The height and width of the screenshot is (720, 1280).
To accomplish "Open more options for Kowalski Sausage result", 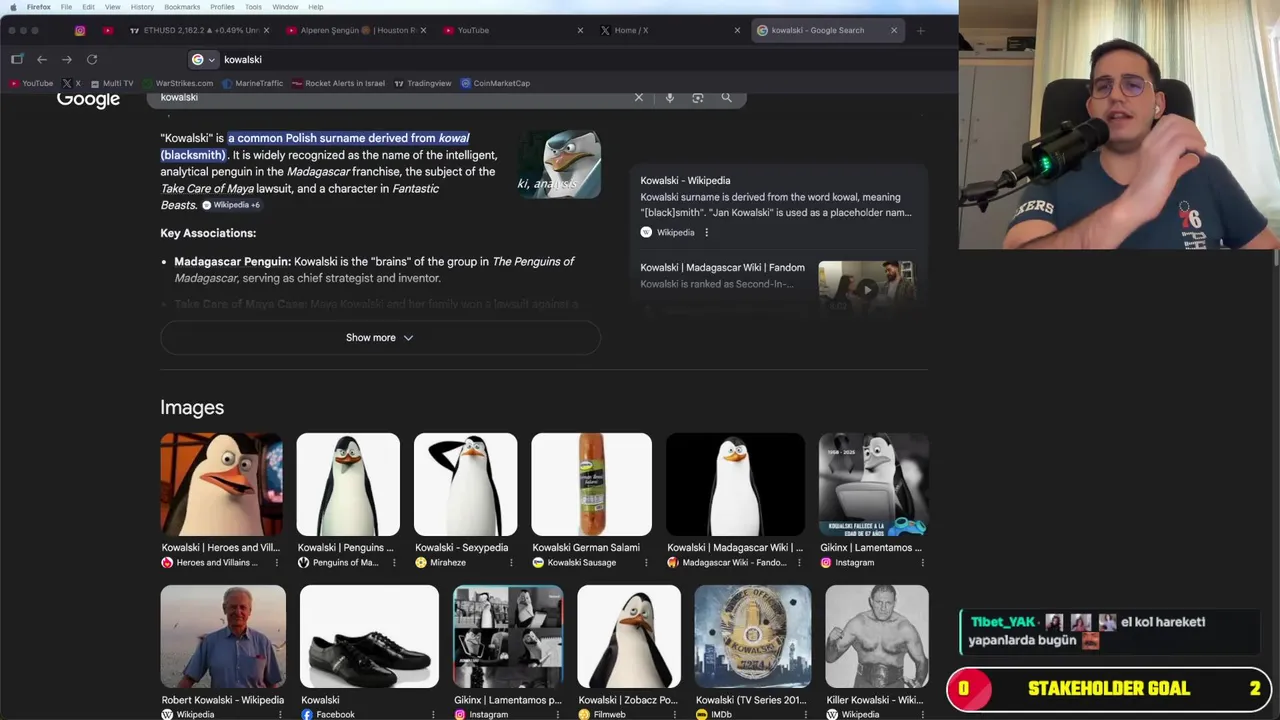I will pyautogui.click(x=646, y=563).
